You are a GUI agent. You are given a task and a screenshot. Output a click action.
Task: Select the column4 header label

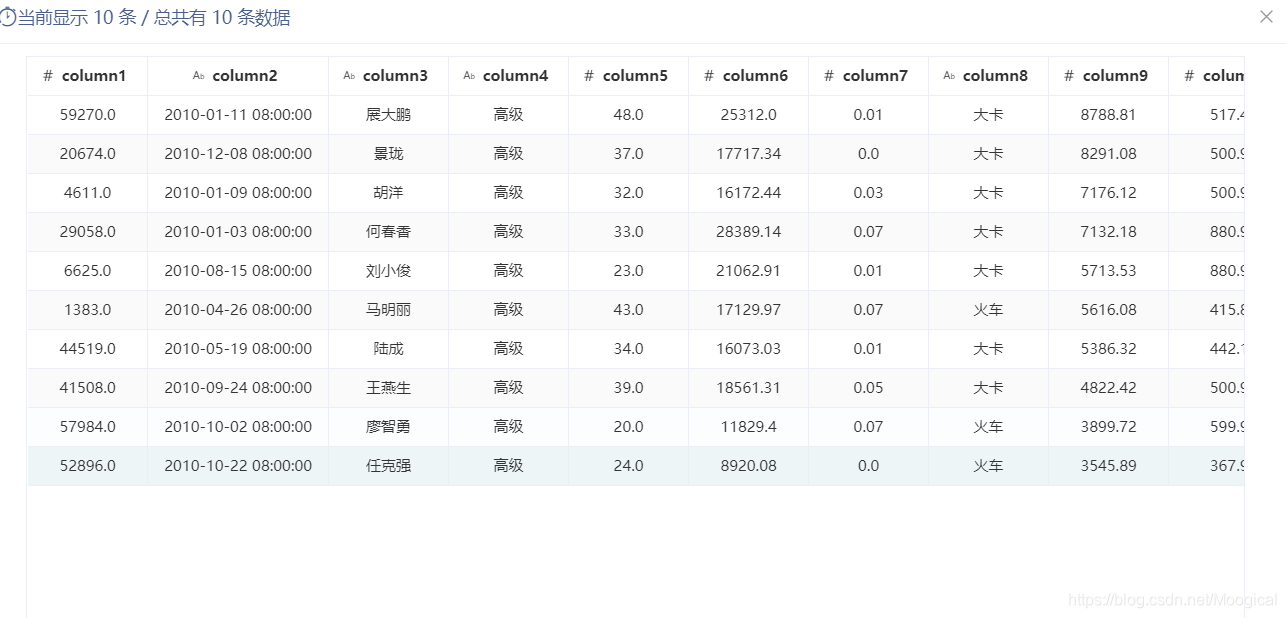[515, 76]
